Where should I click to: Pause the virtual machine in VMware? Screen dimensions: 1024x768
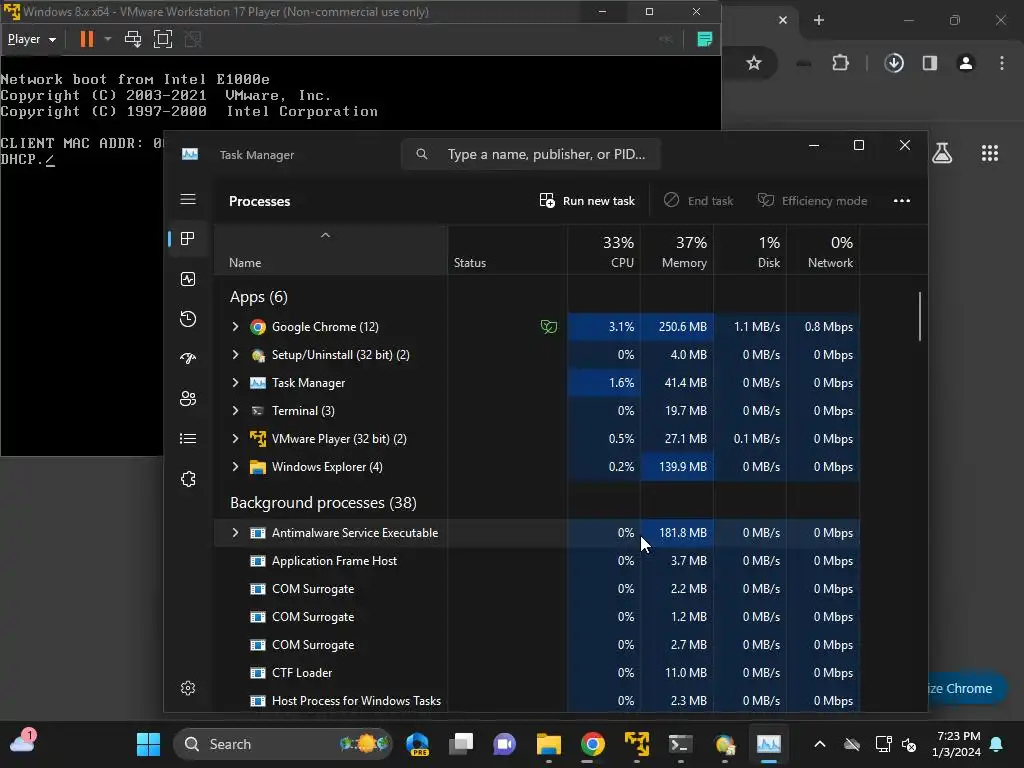(86, 39)
